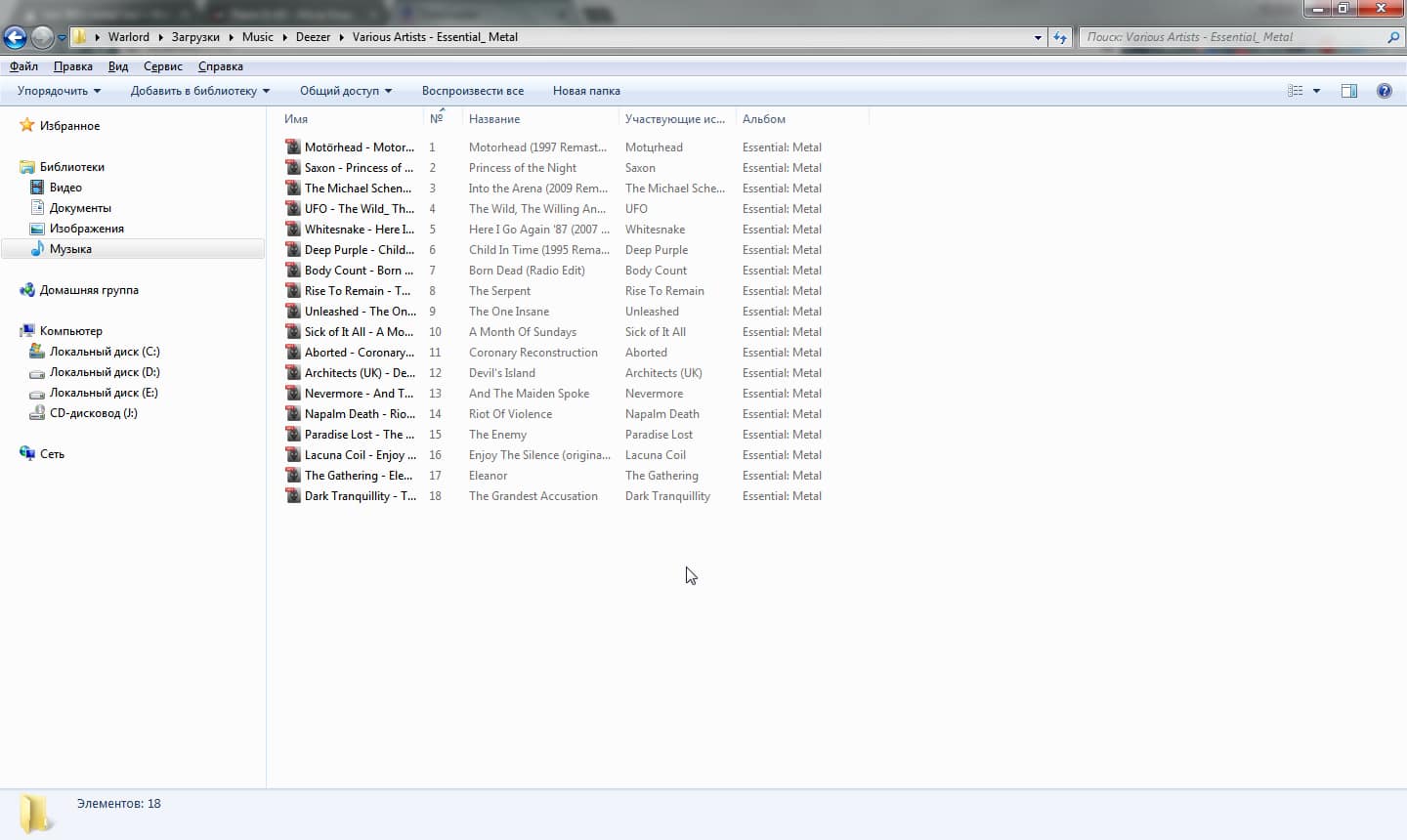This screenshot has width=1407, height=840.
Task: Go back with the Back arrow button
Action: point(16,37)
